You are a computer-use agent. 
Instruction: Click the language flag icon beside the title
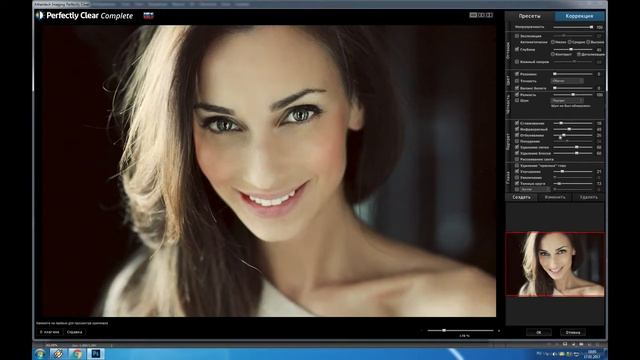coord(149,16)
